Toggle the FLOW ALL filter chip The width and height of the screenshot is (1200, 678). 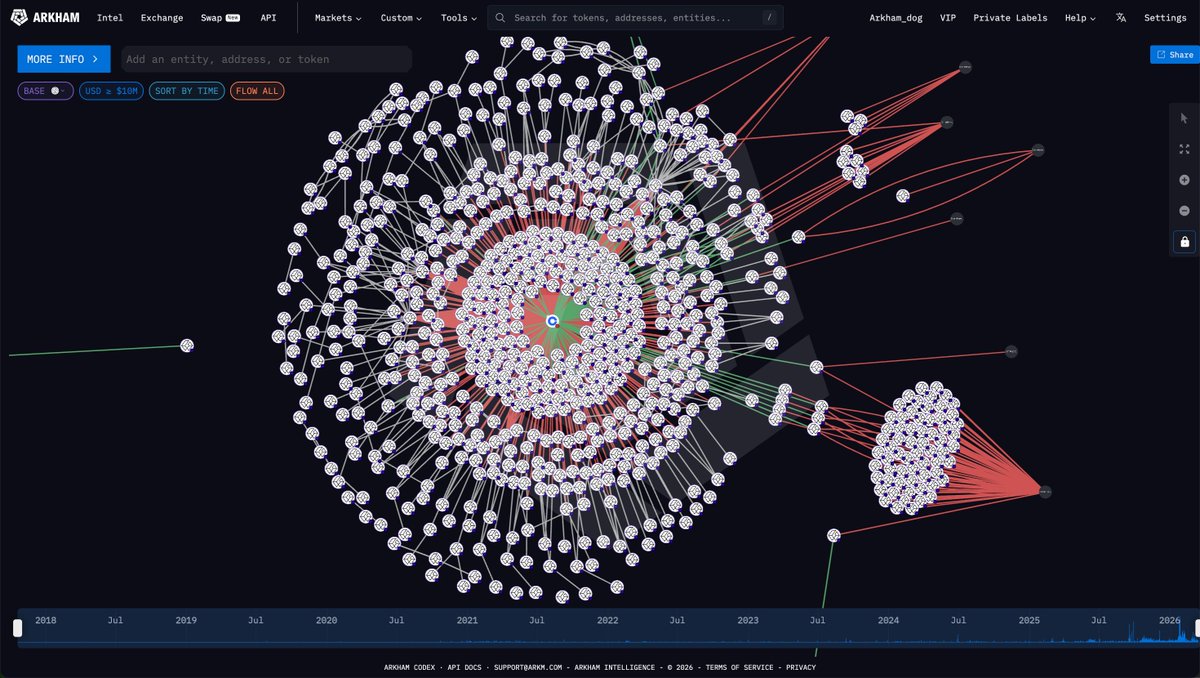[x=257, y=91]
